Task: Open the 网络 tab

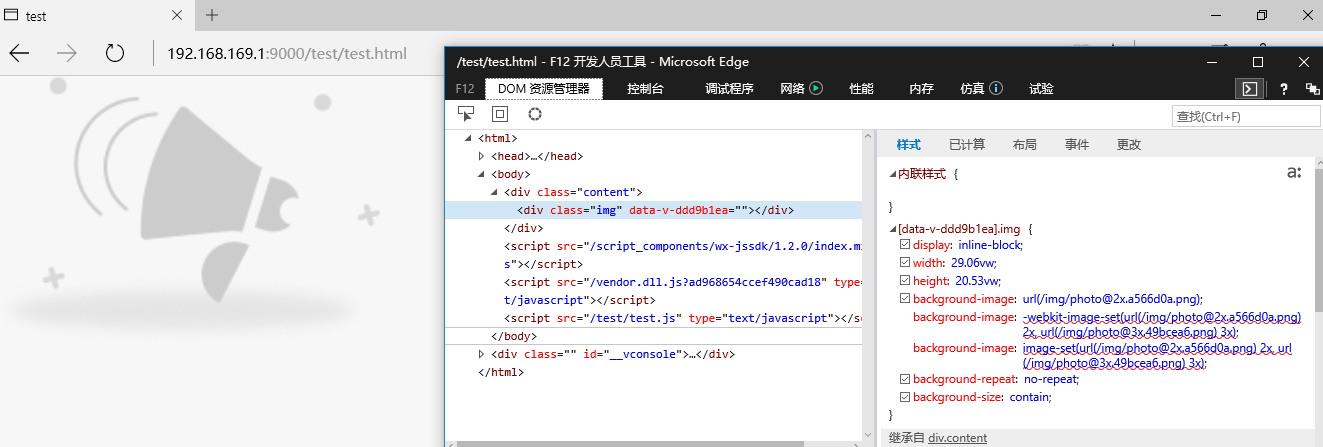Action: pos(792,89)
